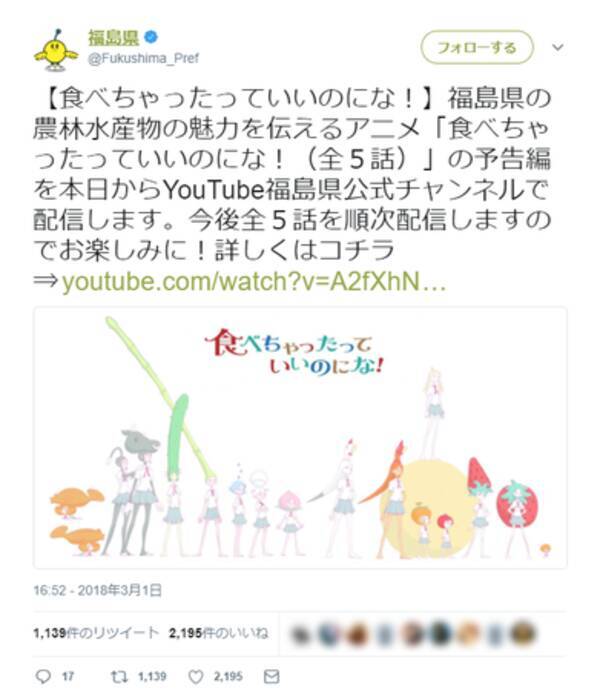Like the tweet with the heart icon
Screen dimensions: 600x691
pyautogui.click(x=196, y=676)
